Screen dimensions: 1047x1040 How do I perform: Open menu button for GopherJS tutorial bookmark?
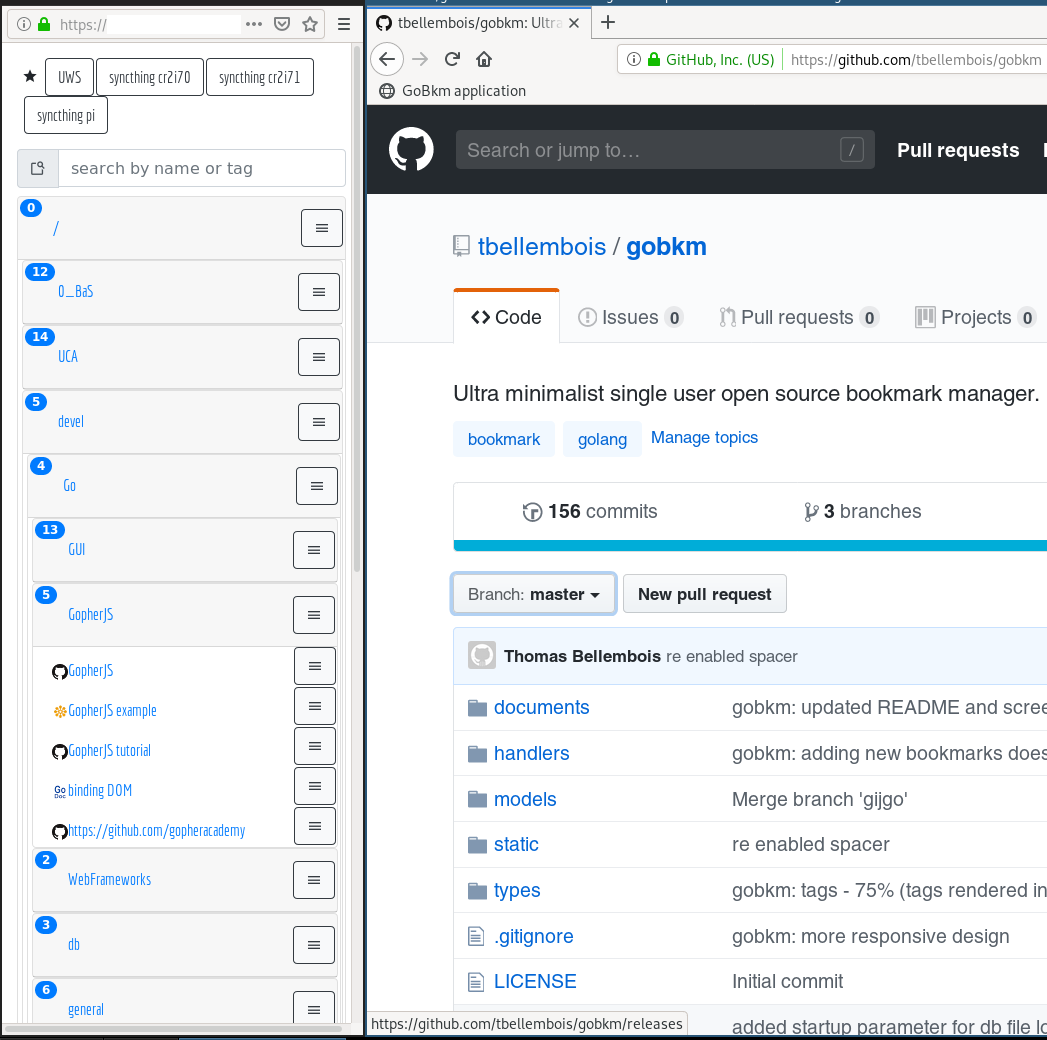(315, 746)
